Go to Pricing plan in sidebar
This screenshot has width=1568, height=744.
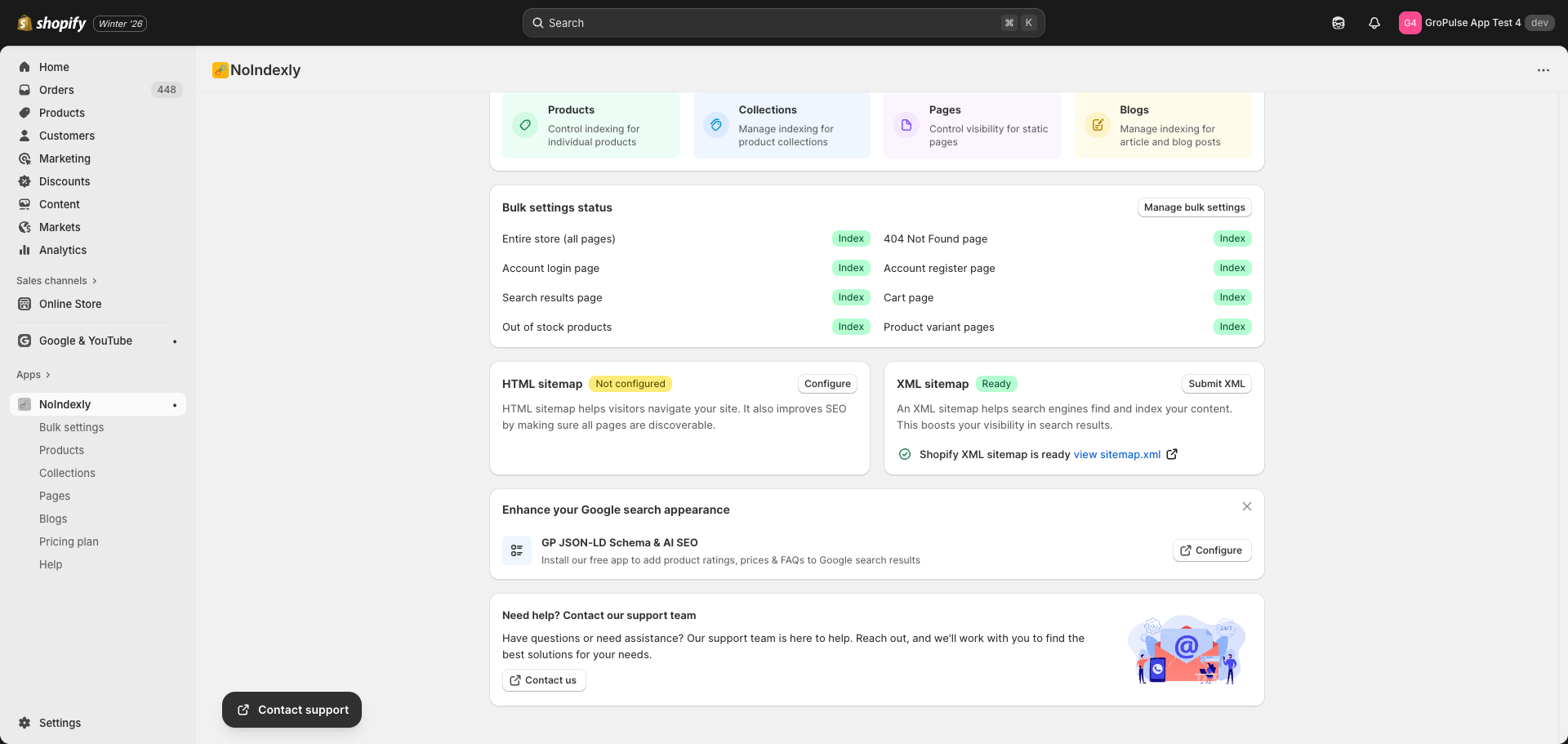tap(69, 541)
